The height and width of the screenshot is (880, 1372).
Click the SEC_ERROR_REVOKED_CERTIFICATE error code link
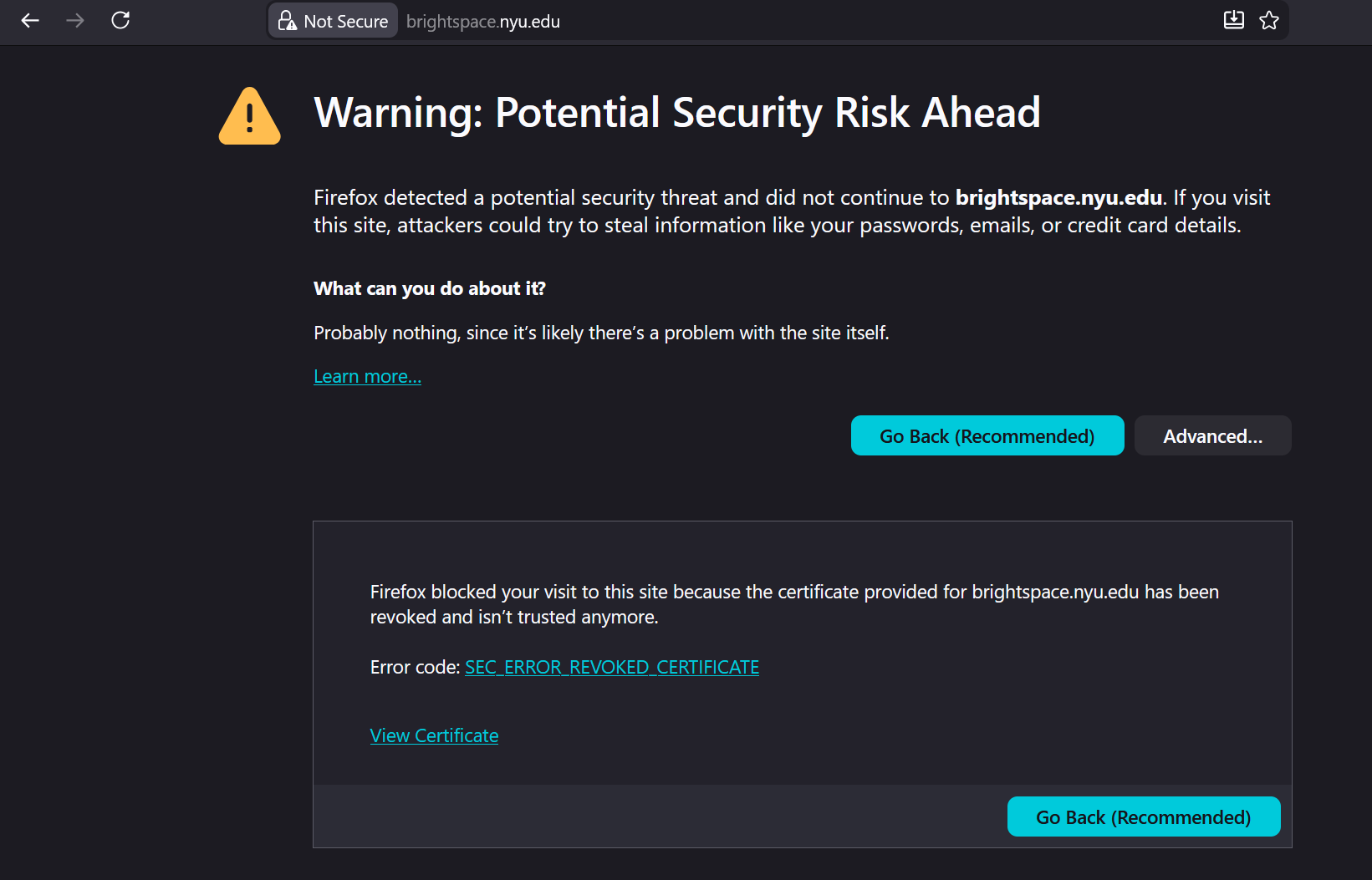612,668
